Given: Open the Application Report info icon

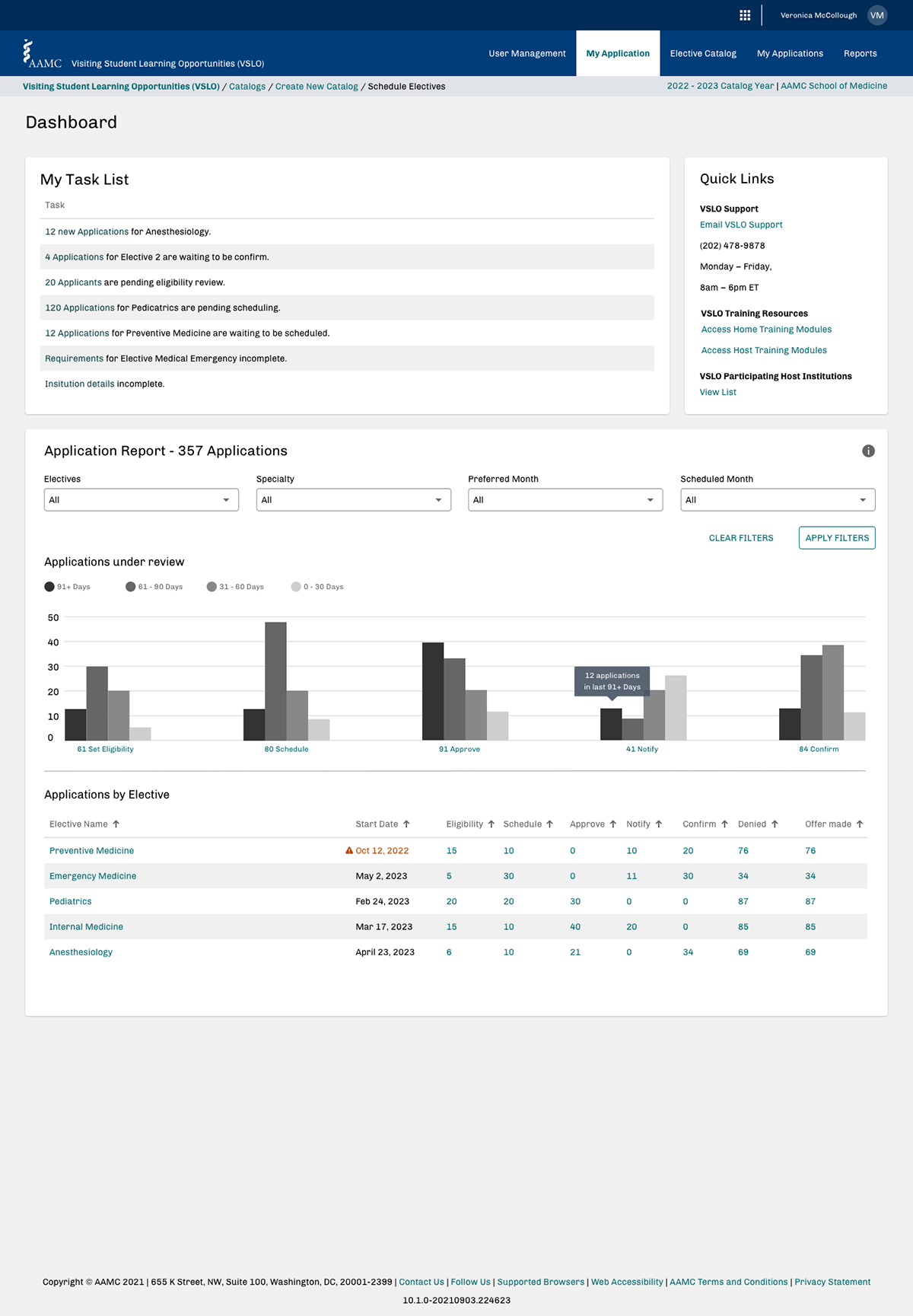Looking at the screenshot, I should coord(868,451).
